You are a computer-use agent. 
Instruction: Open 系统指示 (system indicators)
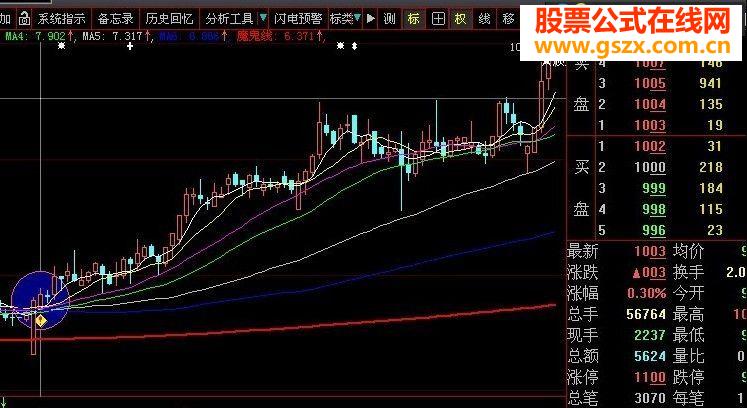click(x=62, y=19)
